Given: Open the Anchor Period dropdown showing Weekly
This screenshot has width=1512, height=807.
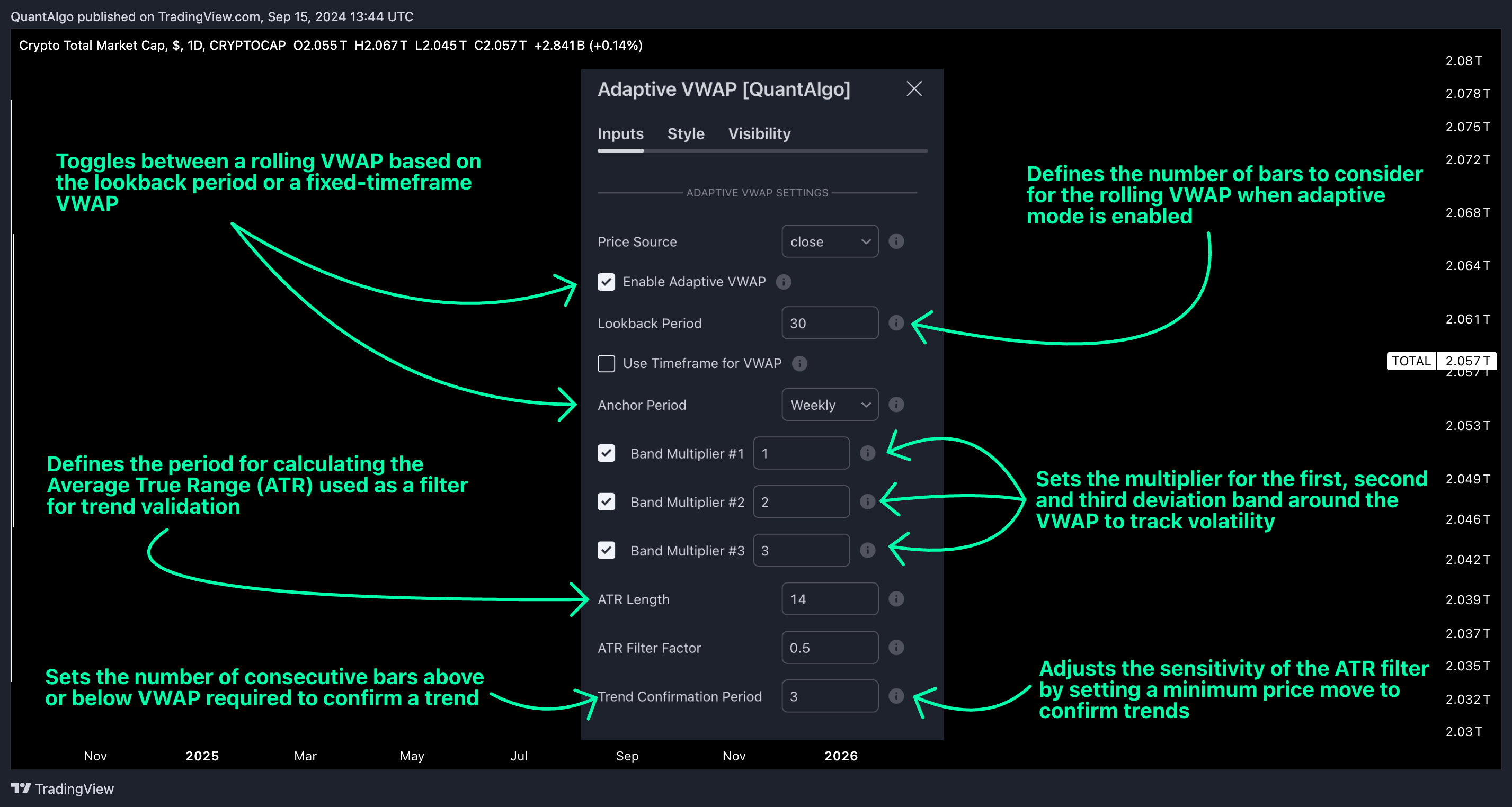Looking at the screenshot, I should point(829,404).
